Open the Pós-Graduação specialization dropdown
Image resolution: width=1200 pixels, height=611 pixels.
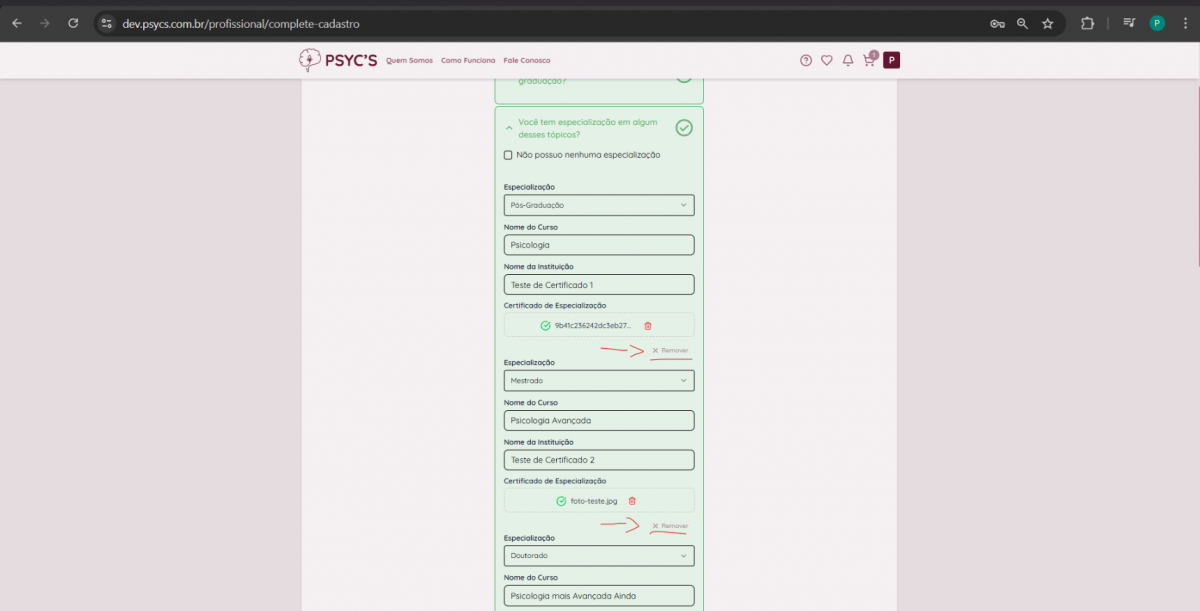599,205
